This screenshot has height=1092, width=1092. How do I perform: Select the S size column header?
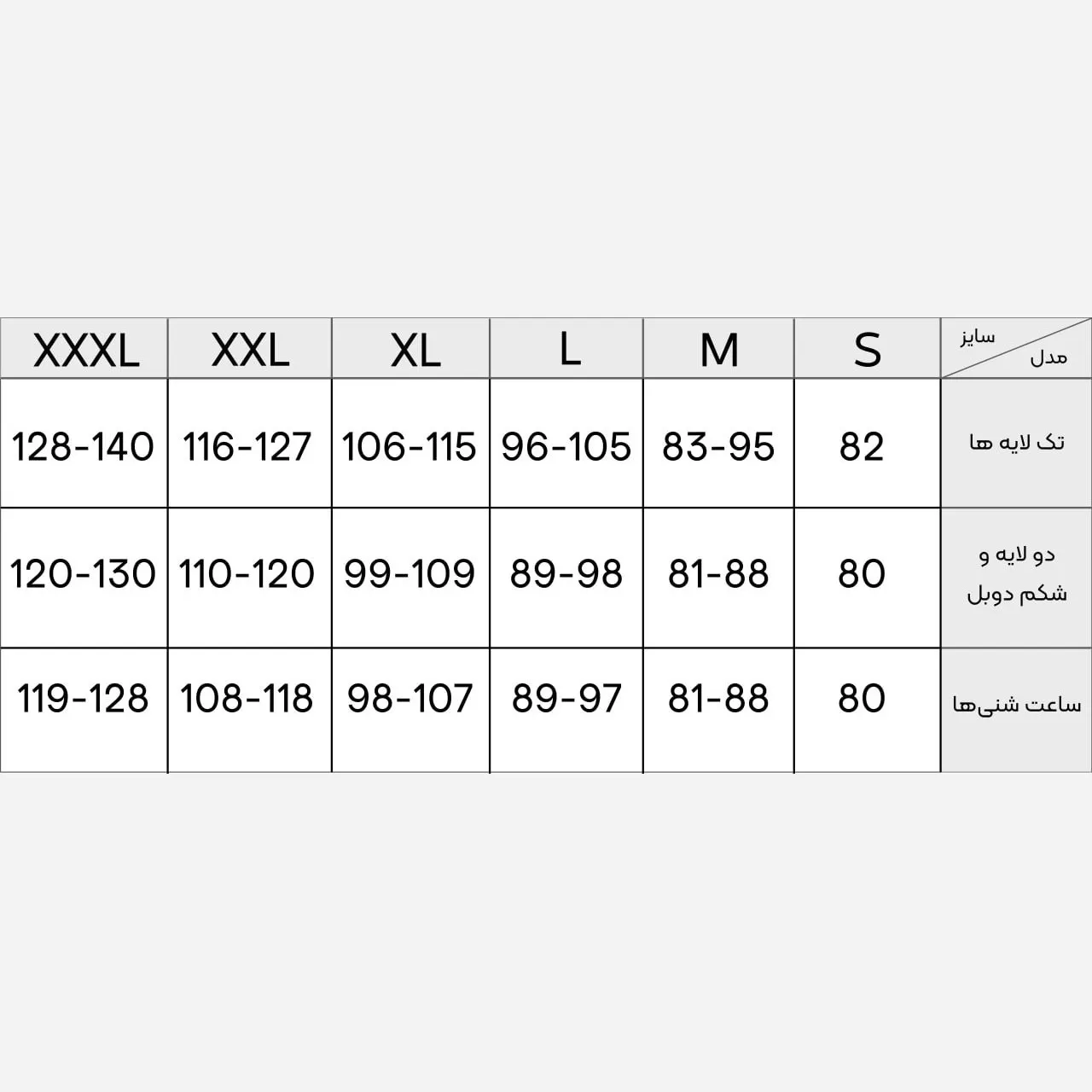click(x=867, y=350)
